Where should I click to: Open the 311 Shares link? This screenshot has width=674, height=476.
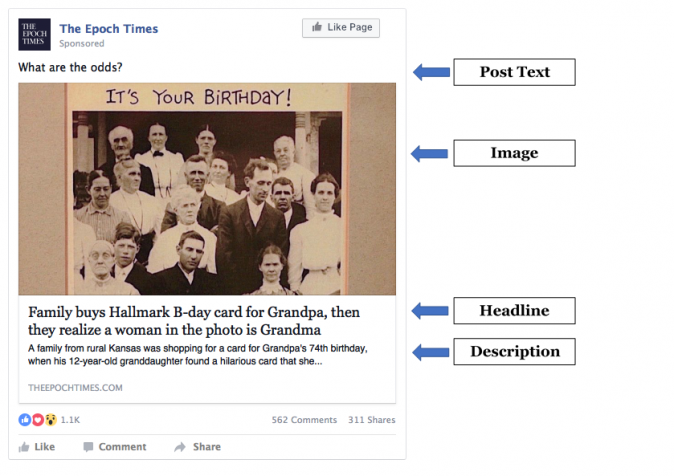371,421
